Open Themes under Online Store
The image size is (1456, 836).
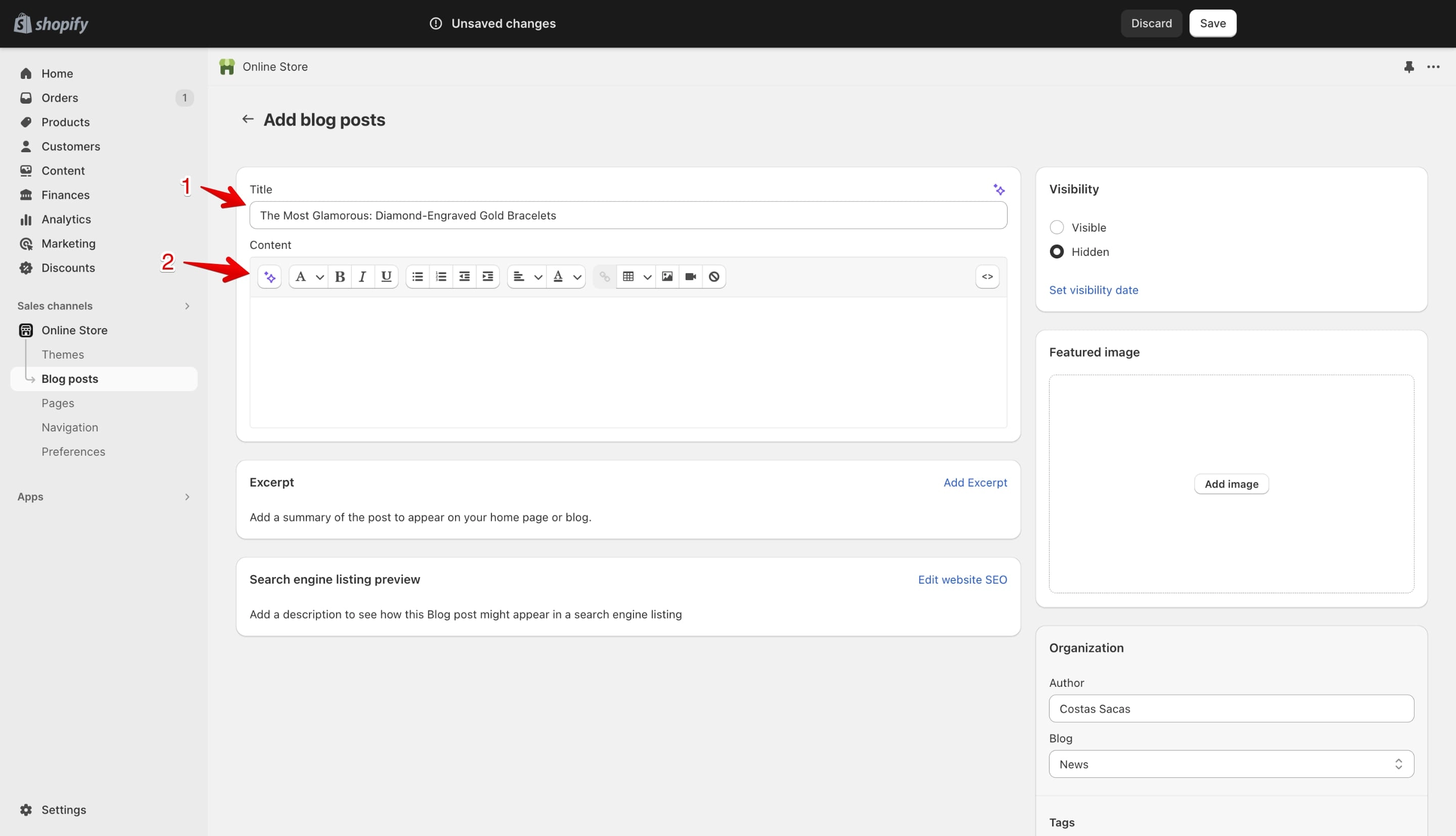63,355
